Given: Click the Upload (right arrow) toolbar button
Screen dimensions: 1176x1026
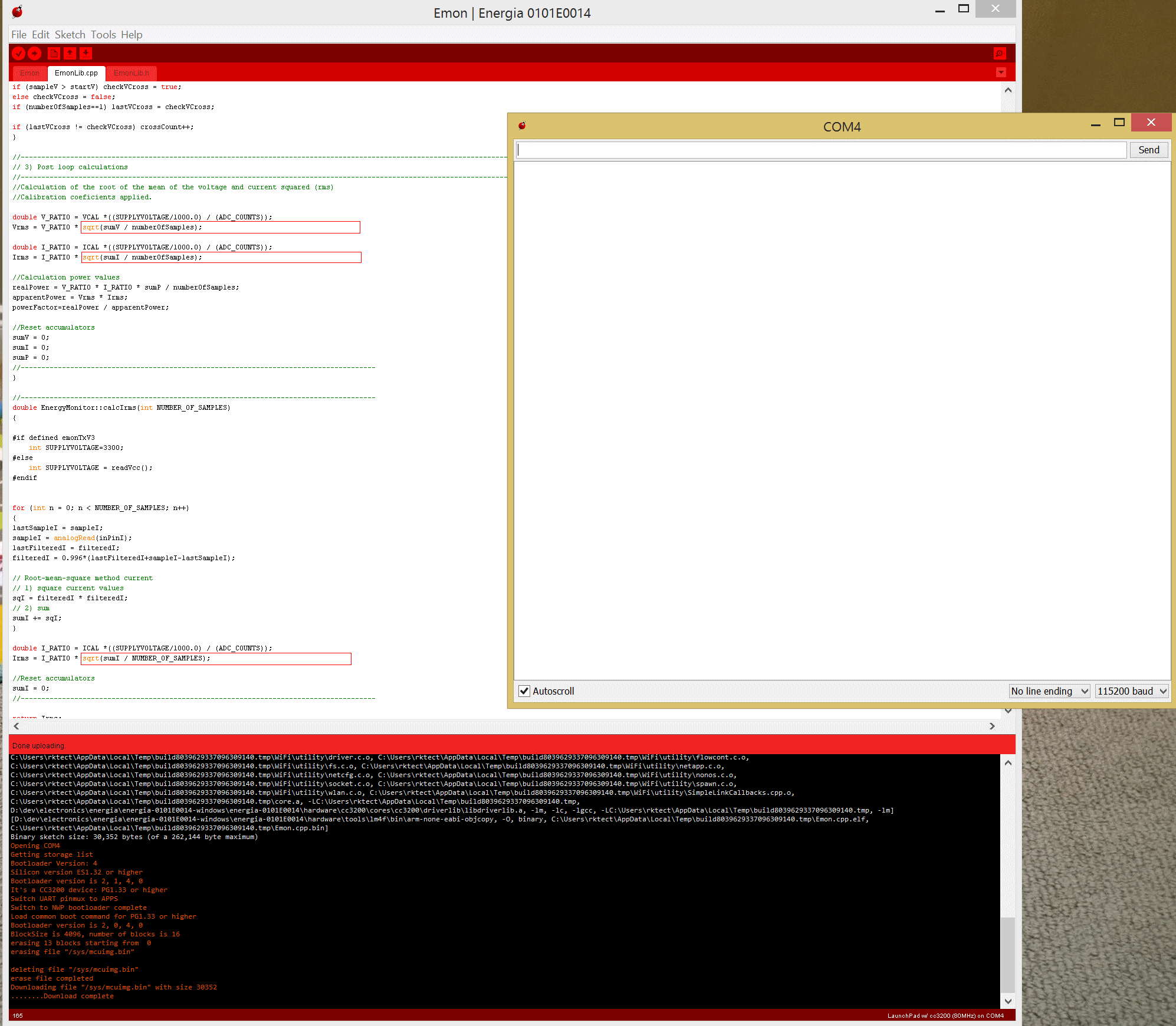Looking at the screenshot, I should [35, 54].
